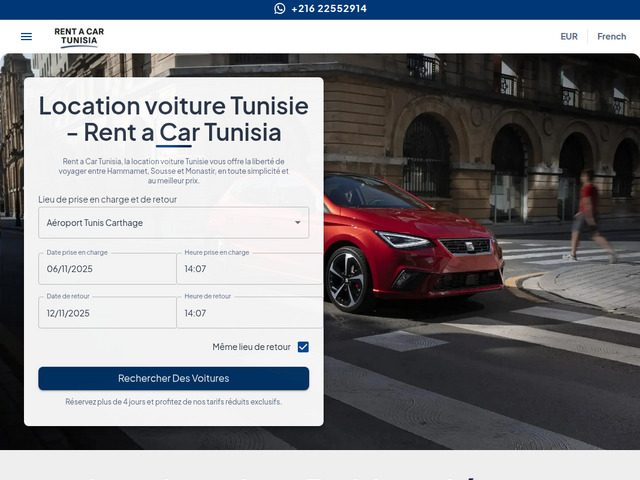This screenshot has height=480, width=640.
Task: Call the +216 22552914 phone number link
Action: click(329, 9)
